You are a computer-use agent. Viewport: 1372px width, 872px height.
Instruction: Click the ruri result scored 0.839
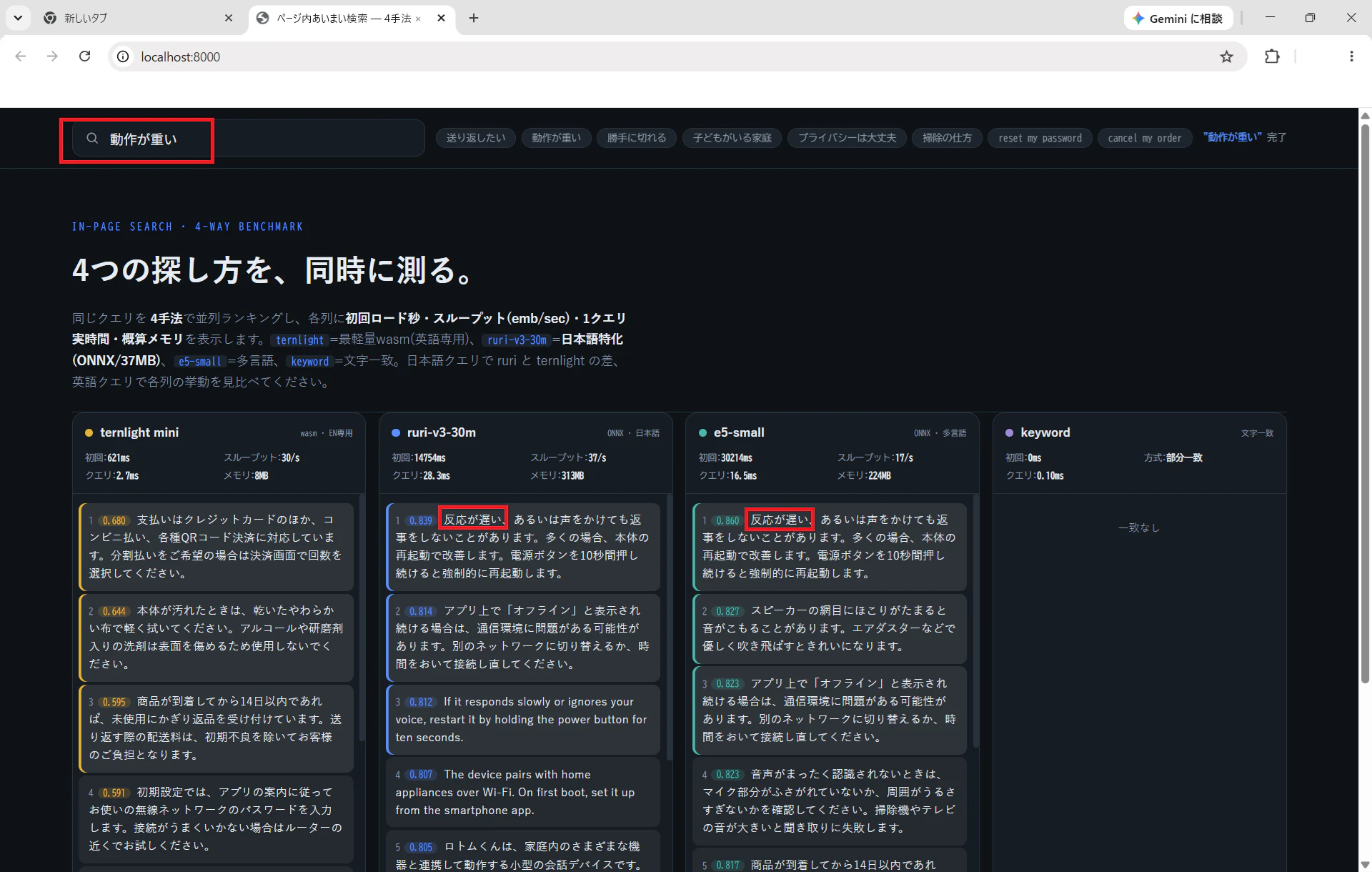pyautogui.click(x=523, y=547)
